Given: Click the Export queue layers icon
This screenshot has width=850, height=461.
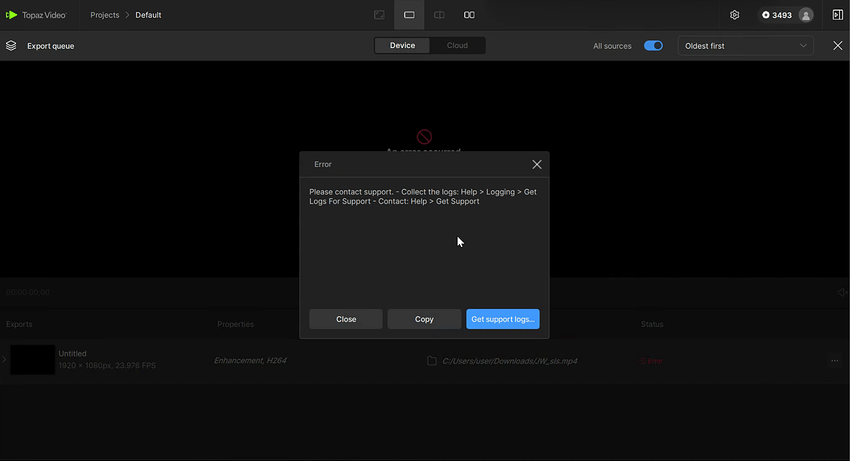Looking at the screenshot, I should [12, 46].
